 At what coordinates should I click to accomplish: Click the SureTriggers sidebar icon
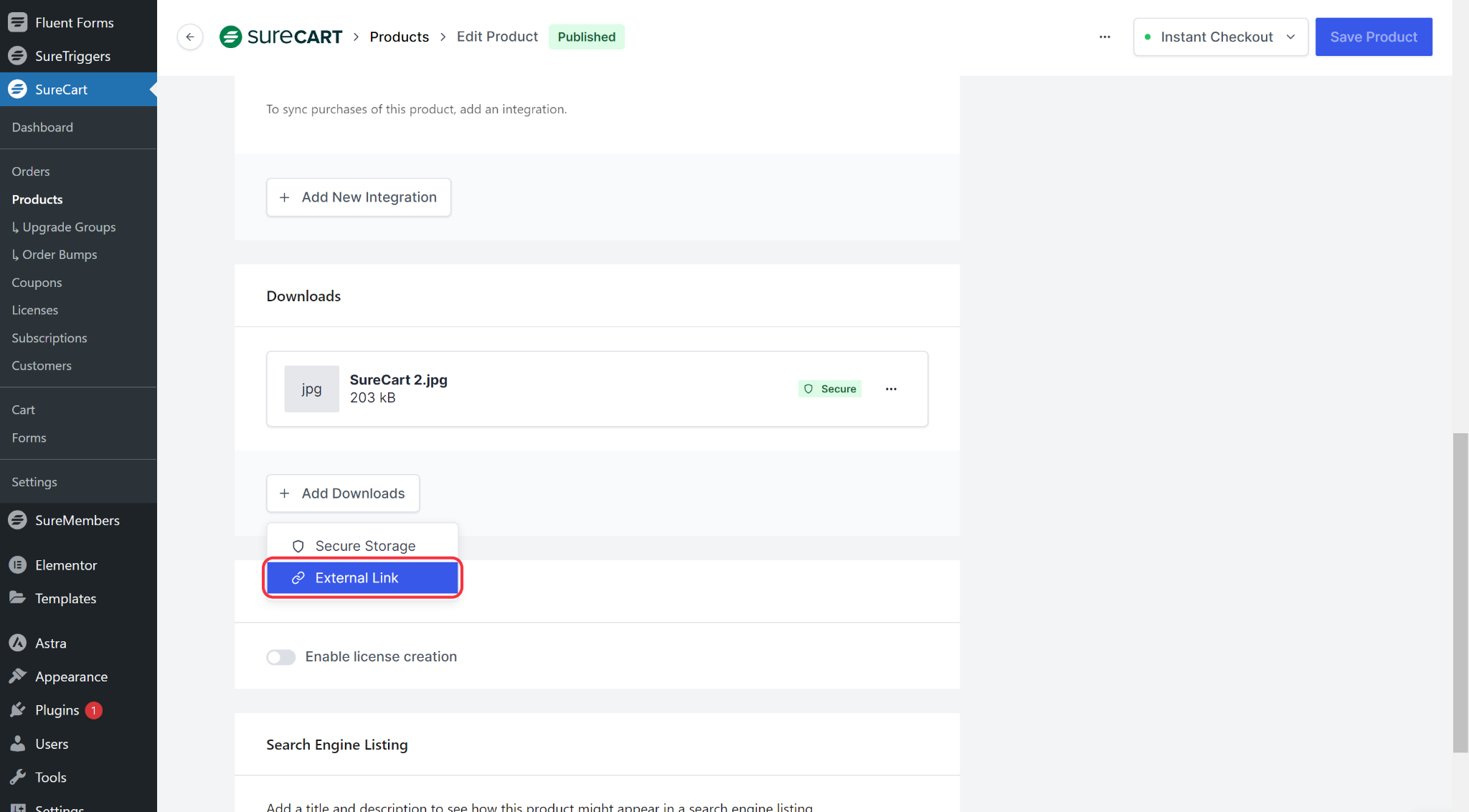tap(18, 56)
